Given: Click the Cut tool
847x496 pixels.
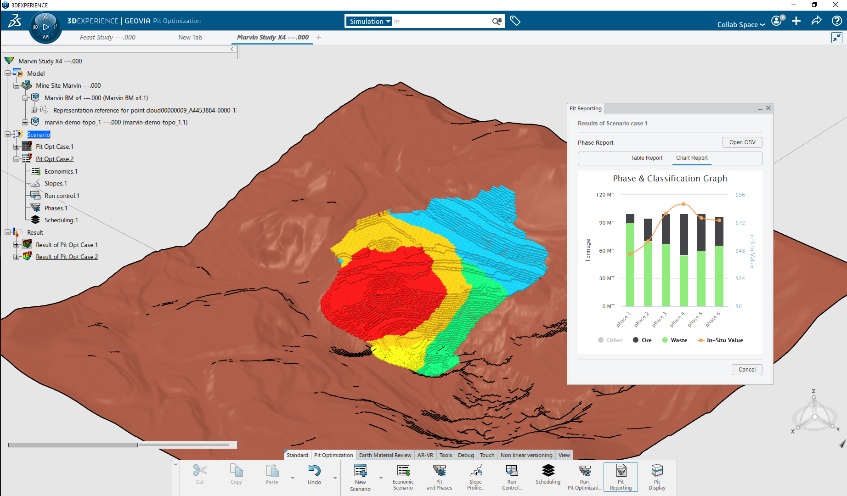Looking at the screenshot, I should 200,474.
